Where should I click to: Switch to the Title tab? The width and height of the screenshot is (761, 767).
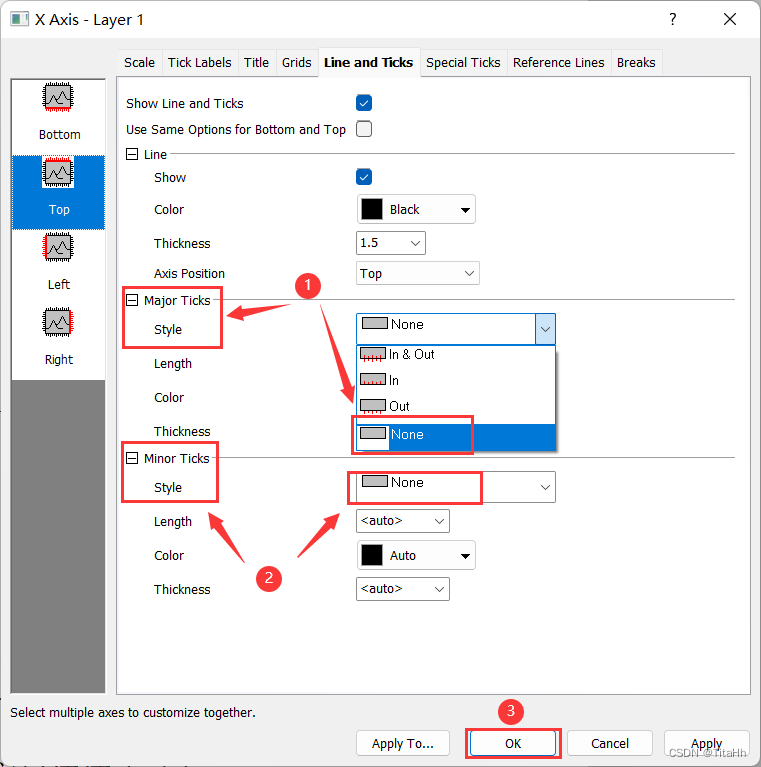click(256, 63)
